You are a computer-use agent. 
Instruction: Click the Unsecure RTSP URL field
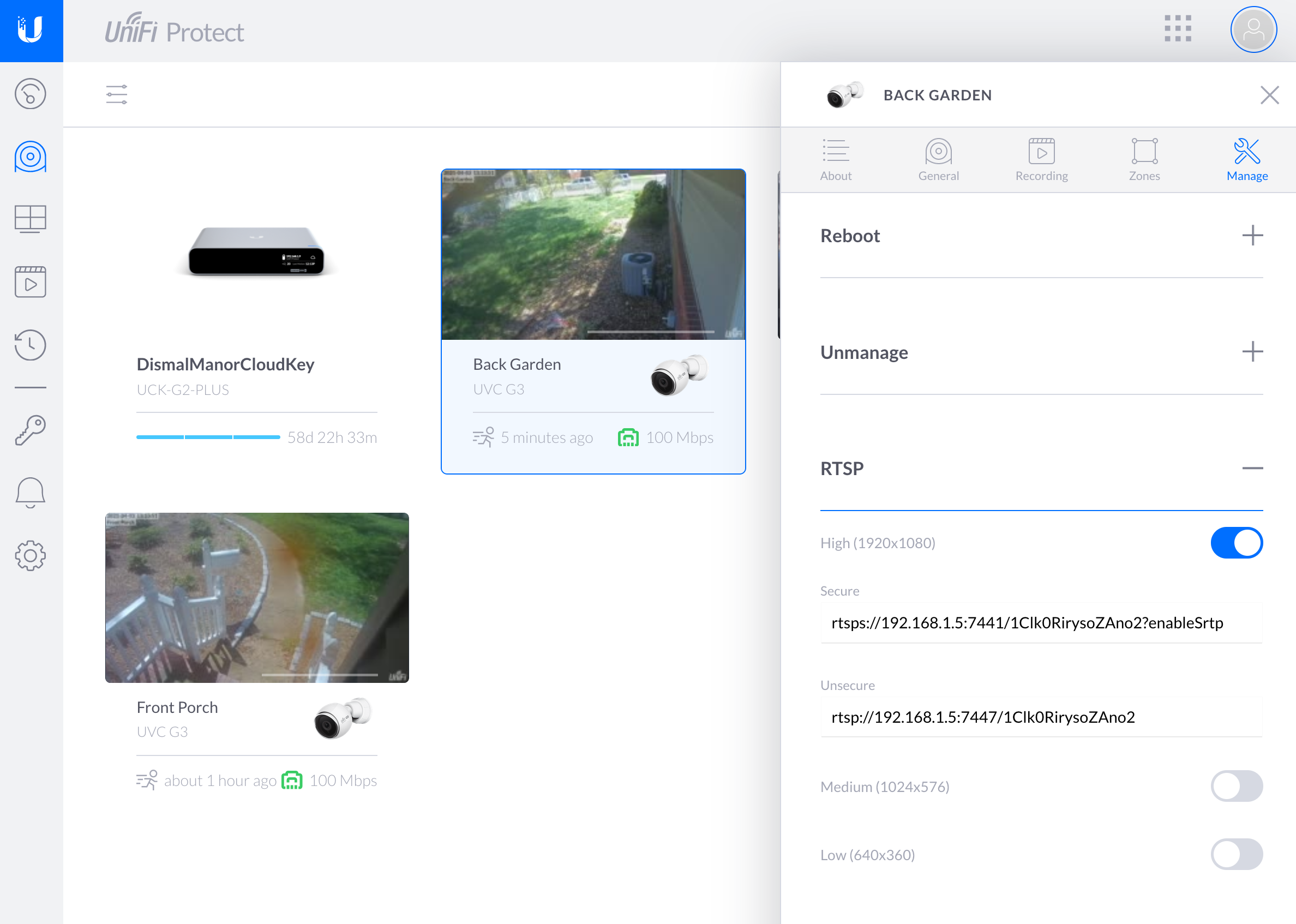(1041, 717)
